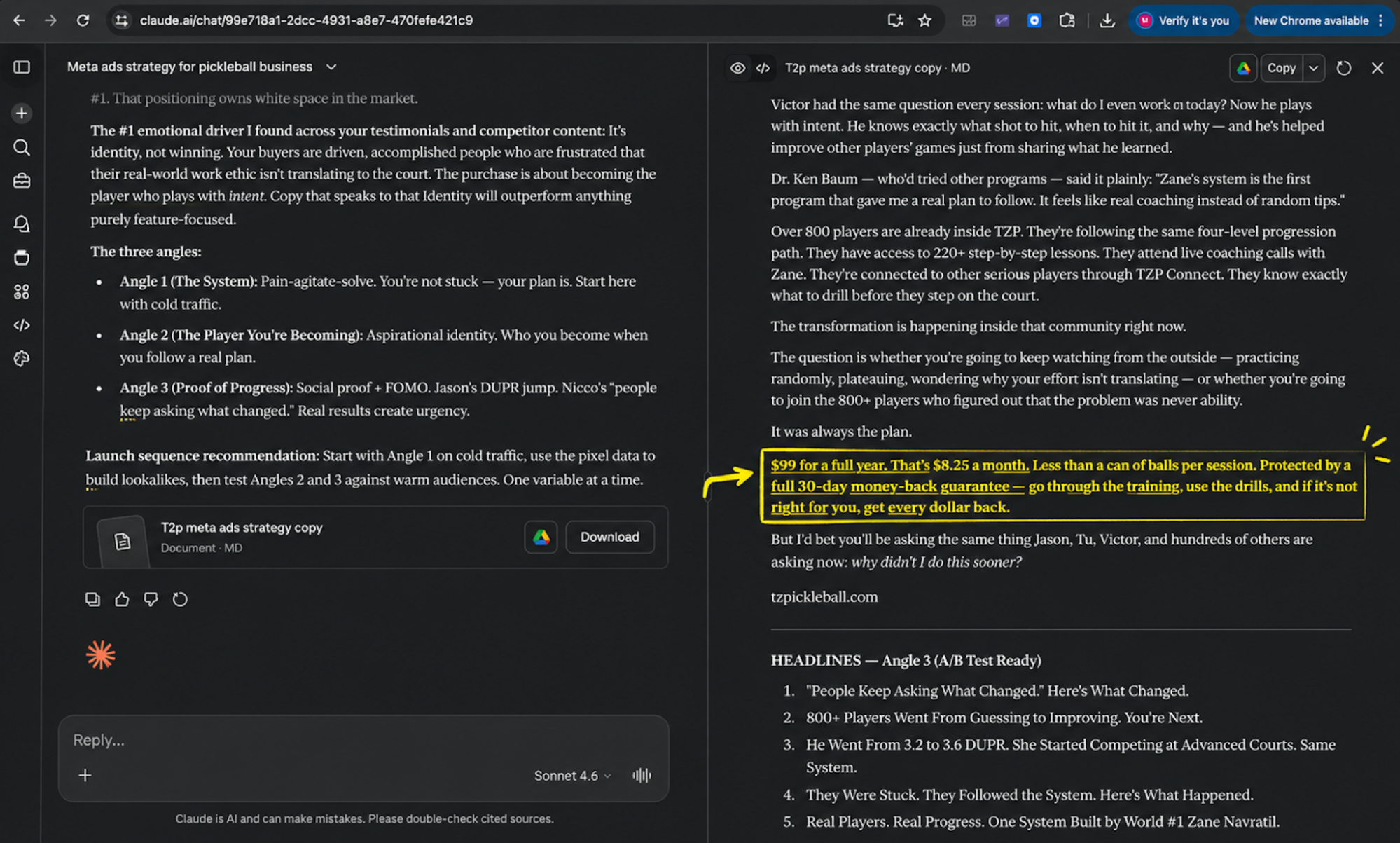Bookmark this page with the star icon
The width and height of the screenshot is (1400, 843).
pyautogui.click(x=925, y=20)
